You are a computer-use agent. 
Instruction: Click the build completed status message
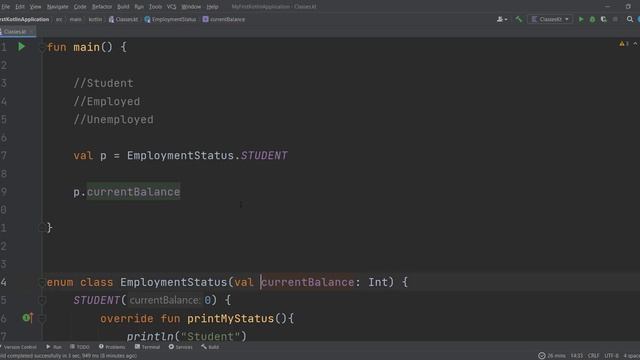69,356
